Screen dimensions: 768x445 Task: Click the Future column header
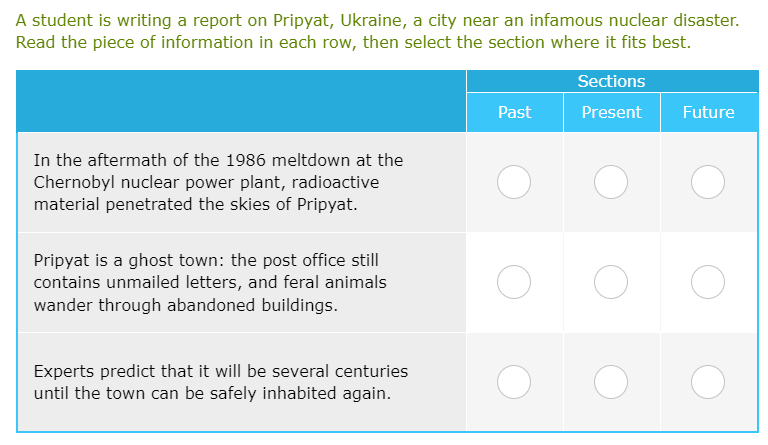pos(708,112)
